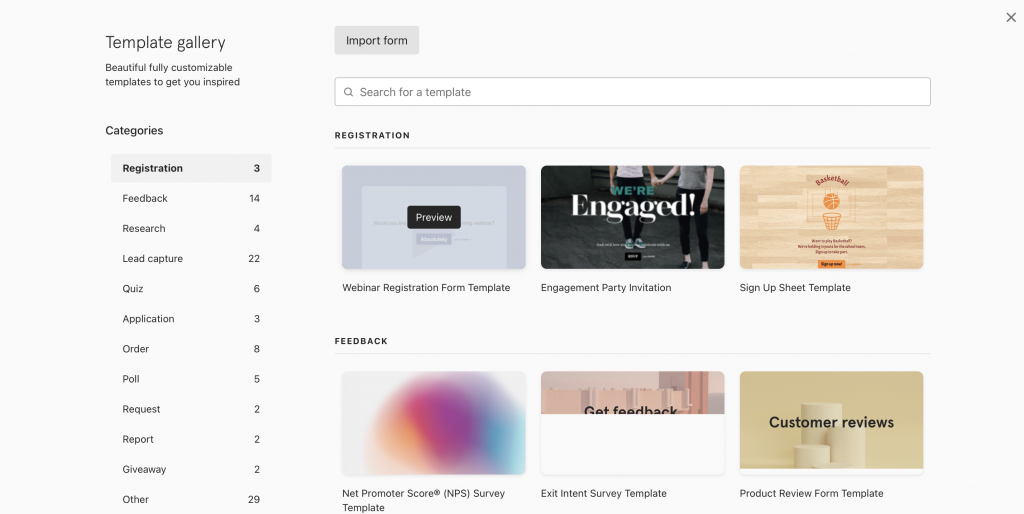The width and height of the screenshot is (1024, 514).
Task: Type in Search for a template field
Action: (x=640, y=92)
